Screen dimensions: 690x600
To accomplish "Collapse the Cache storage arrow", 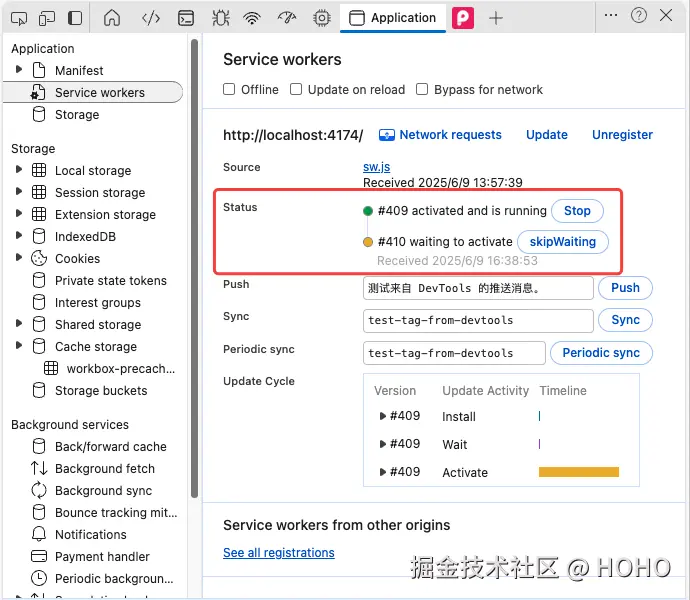I will [18, 346].
